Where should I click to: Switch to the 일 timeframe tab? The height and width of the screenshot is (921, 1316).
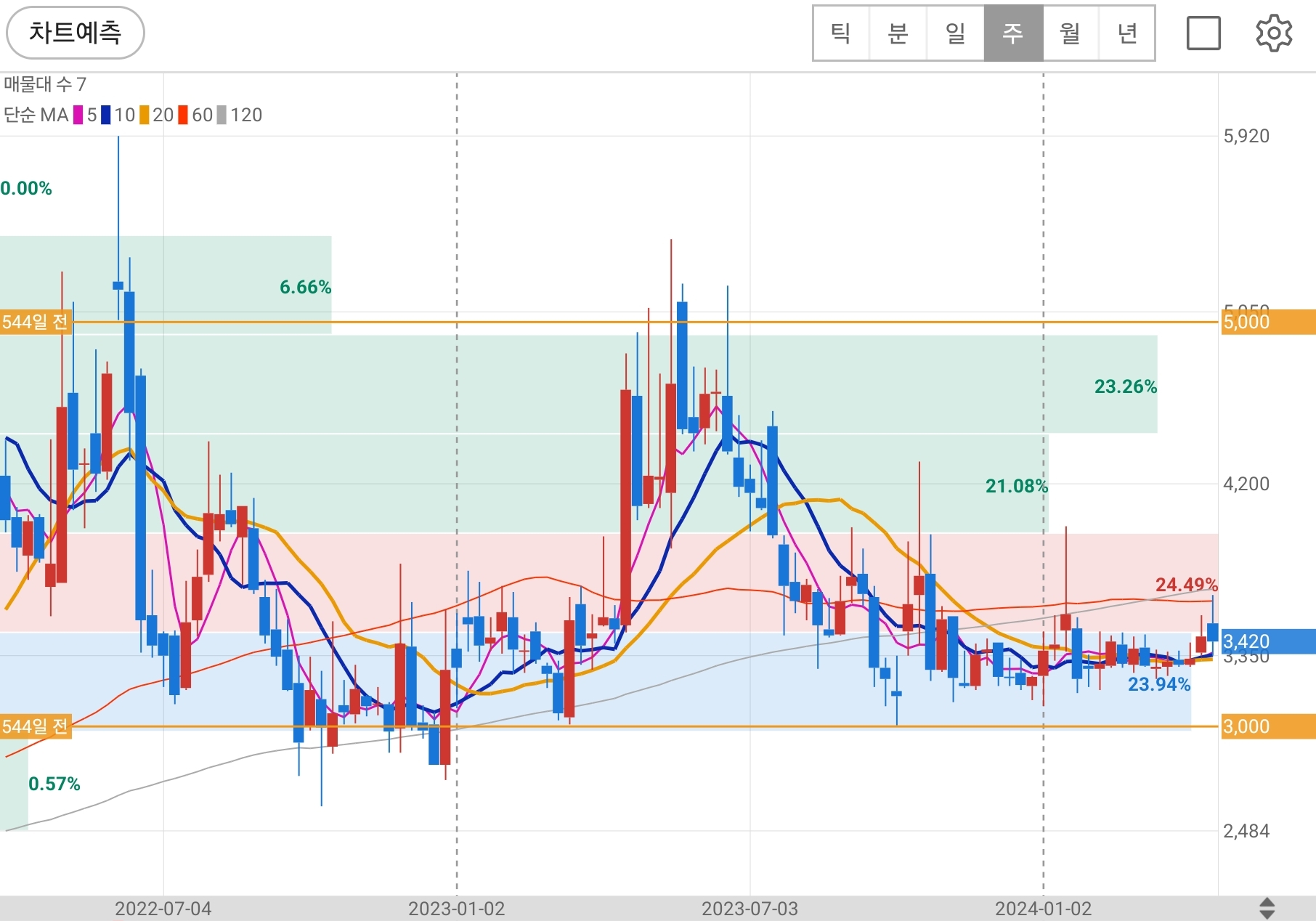(956, 33)
